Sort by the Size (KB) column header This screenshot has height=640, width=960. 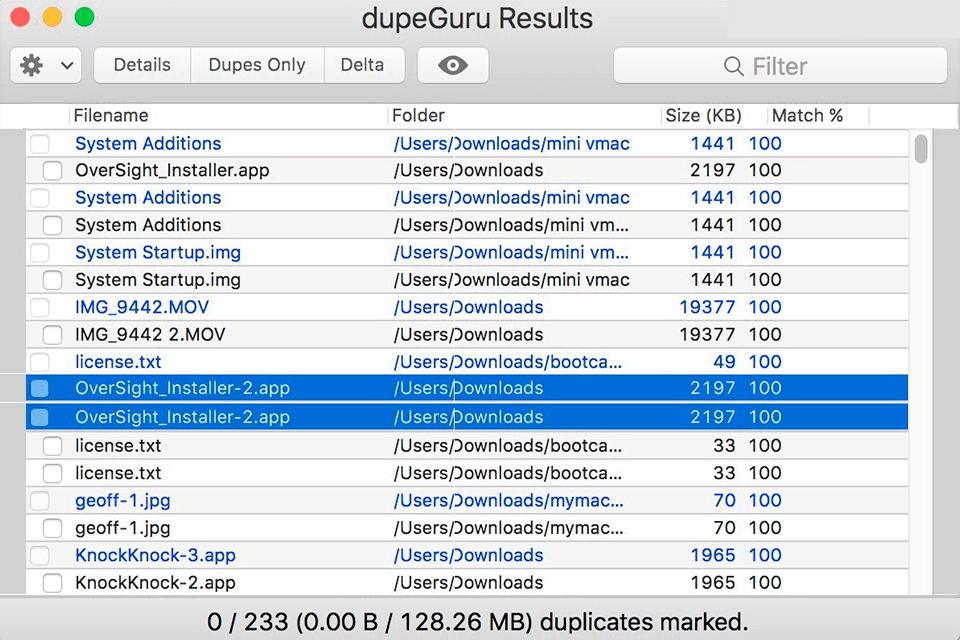tap(707, 115)
